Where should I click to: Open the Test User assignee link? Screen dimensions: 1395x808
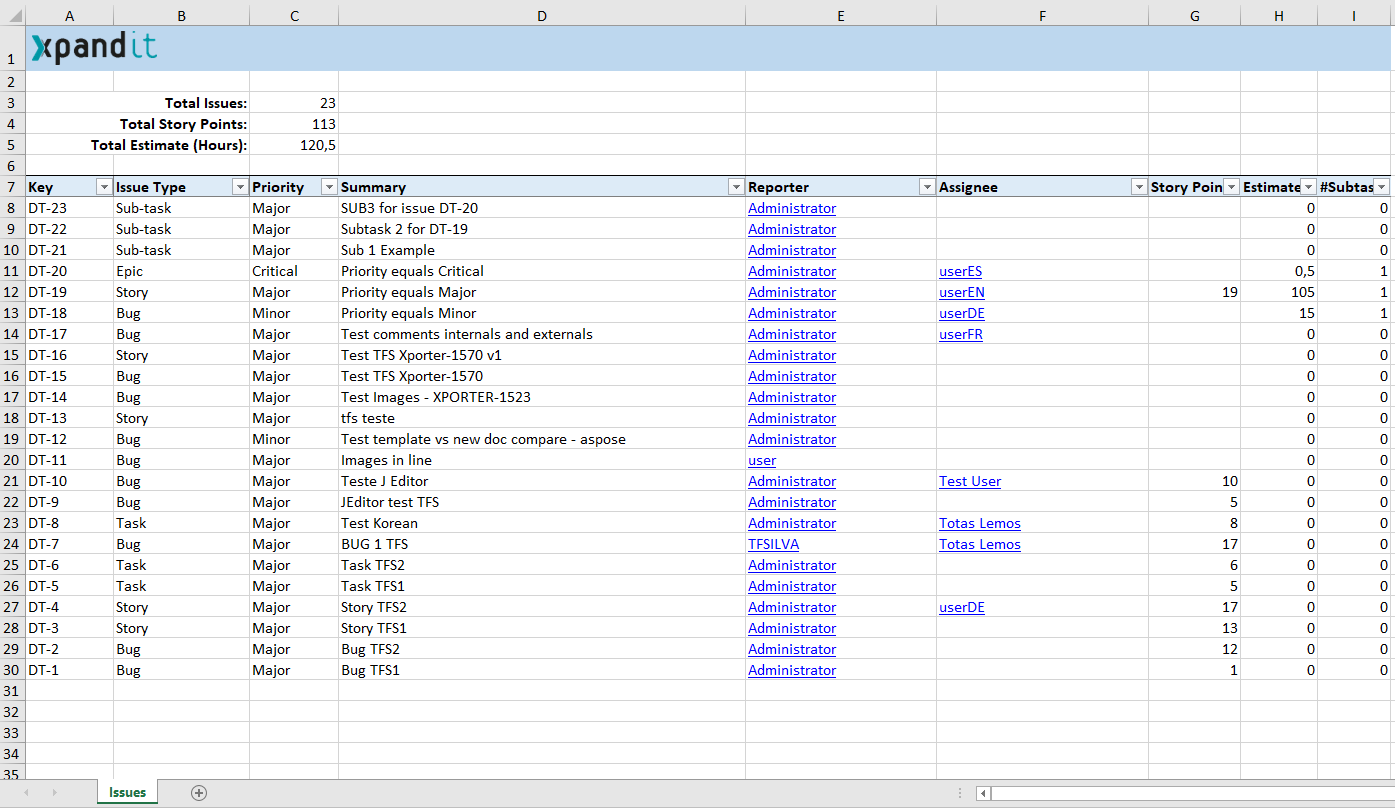click(x=969, y=481)
